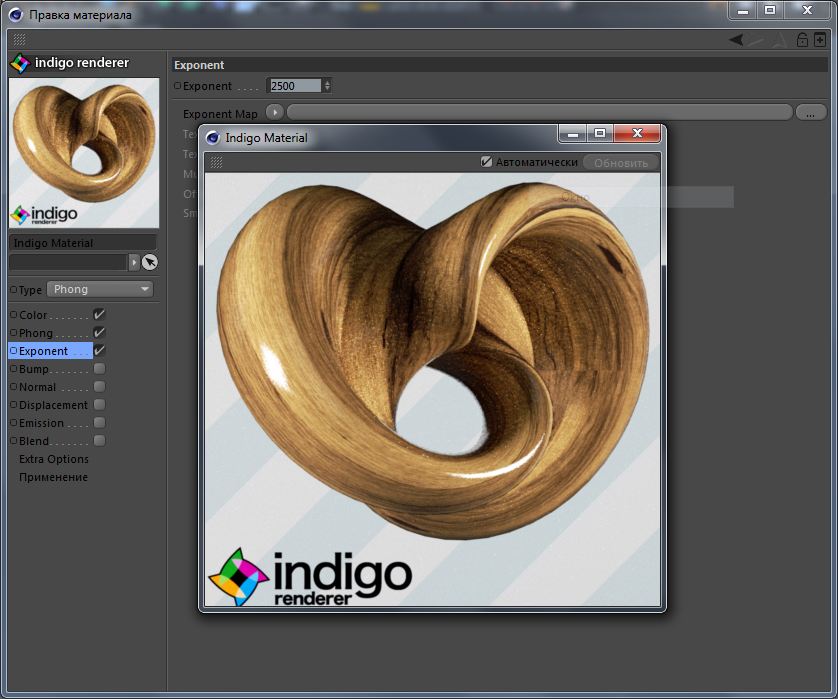The width and height of the screenshot is (838, 699).
Task: Disable the Exponent channel checkbox
Action: click(x=99, y=351)
